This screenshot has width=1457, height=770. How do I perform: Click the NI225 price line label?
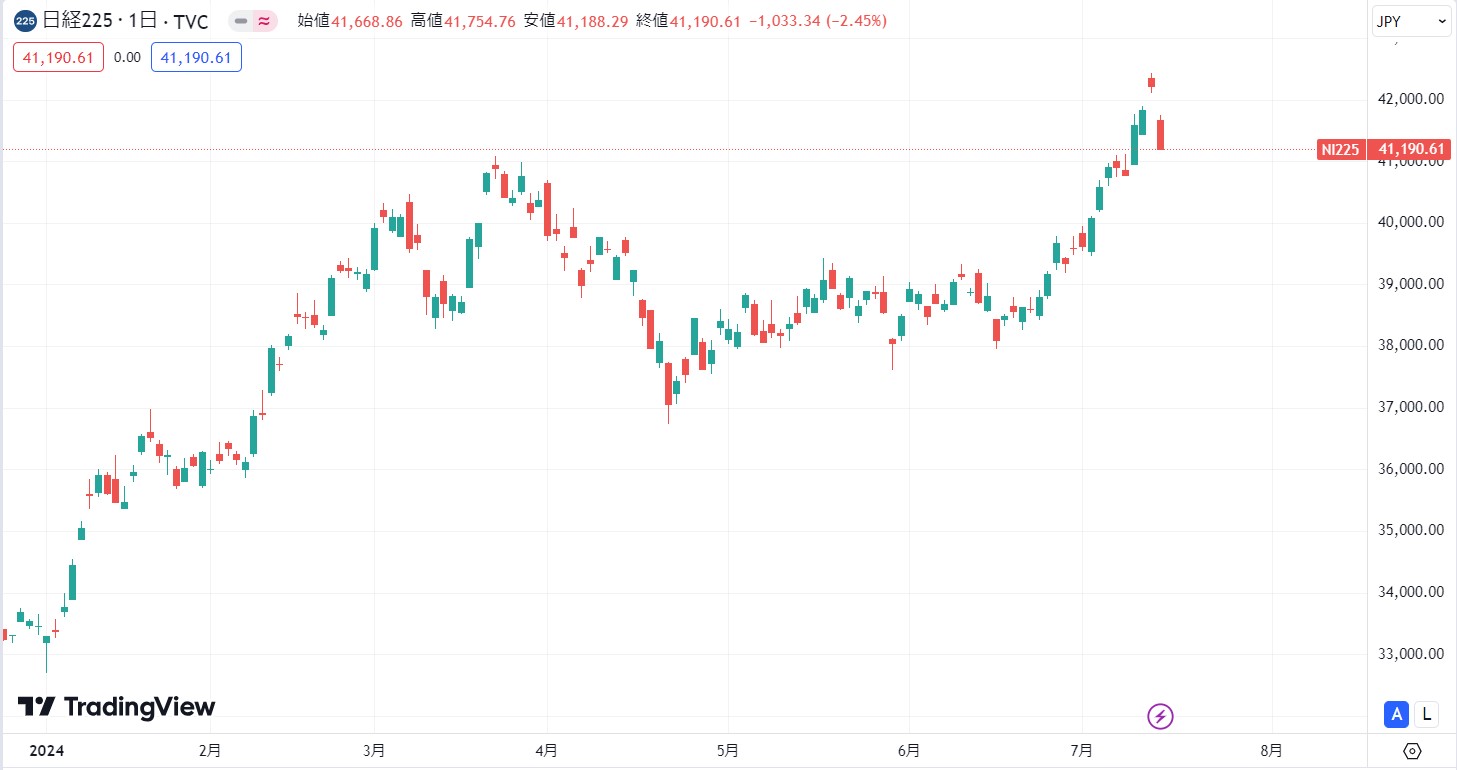1340,149
